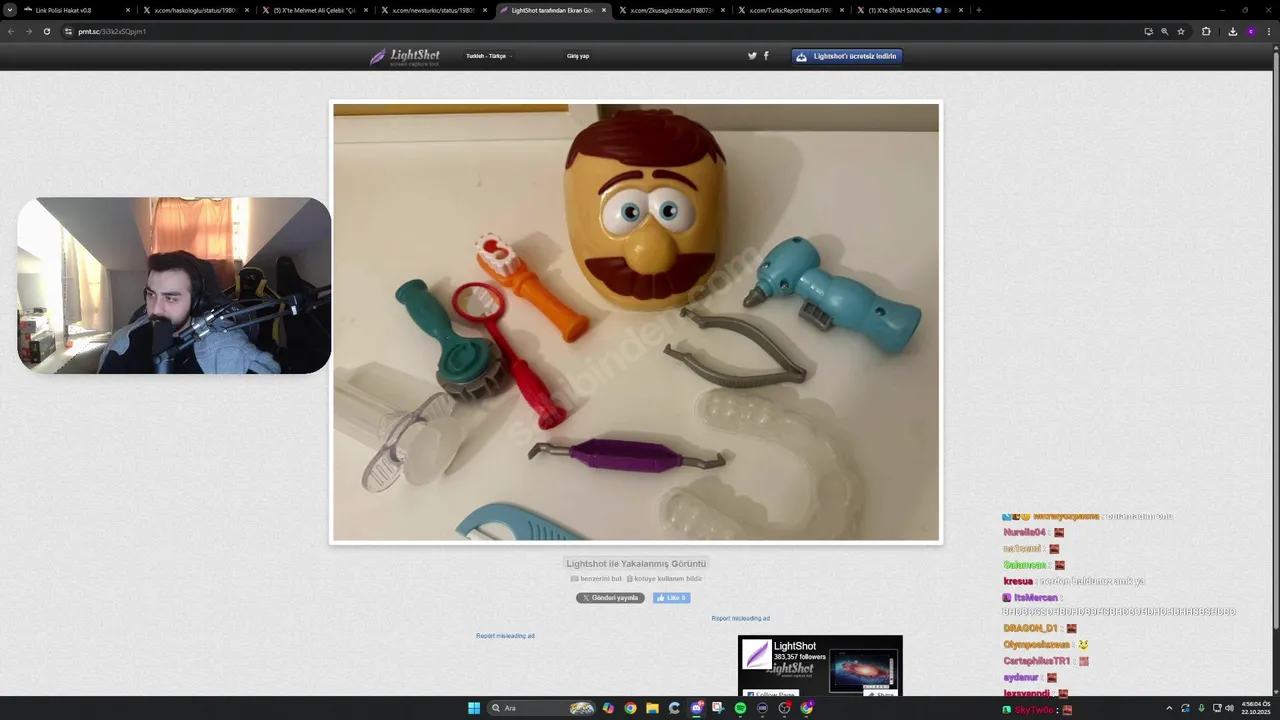Click the site info icon in address bar
The image size is (1280, 720).
[68, 31]
